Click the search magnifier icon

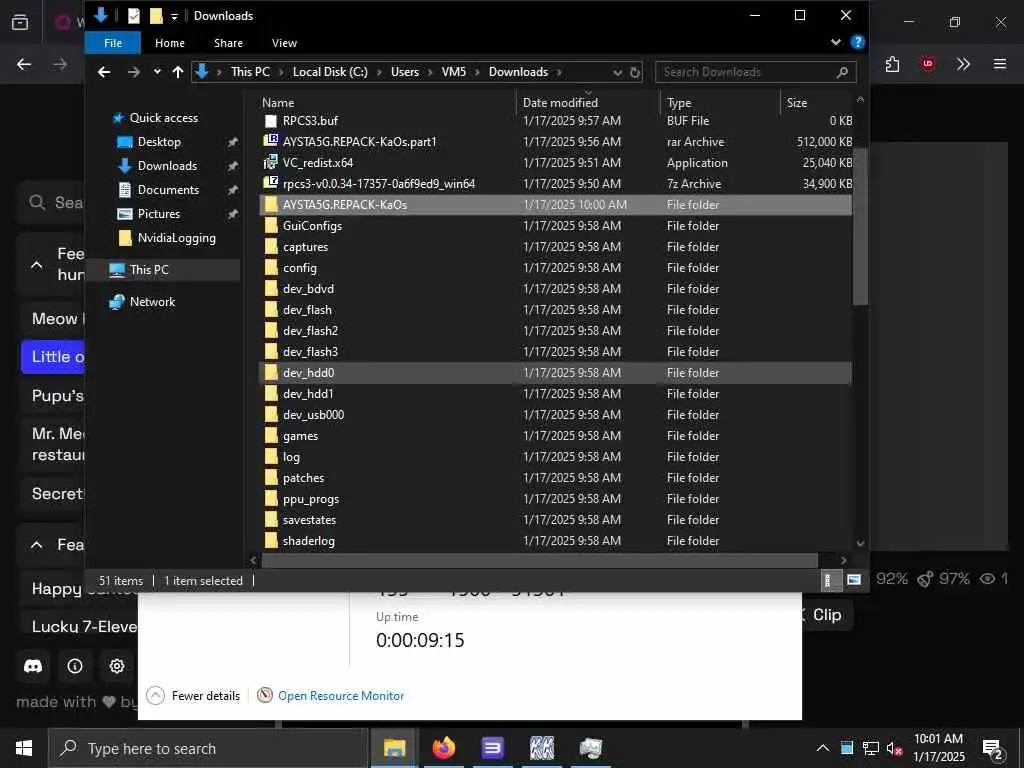(x=842, y=72)
